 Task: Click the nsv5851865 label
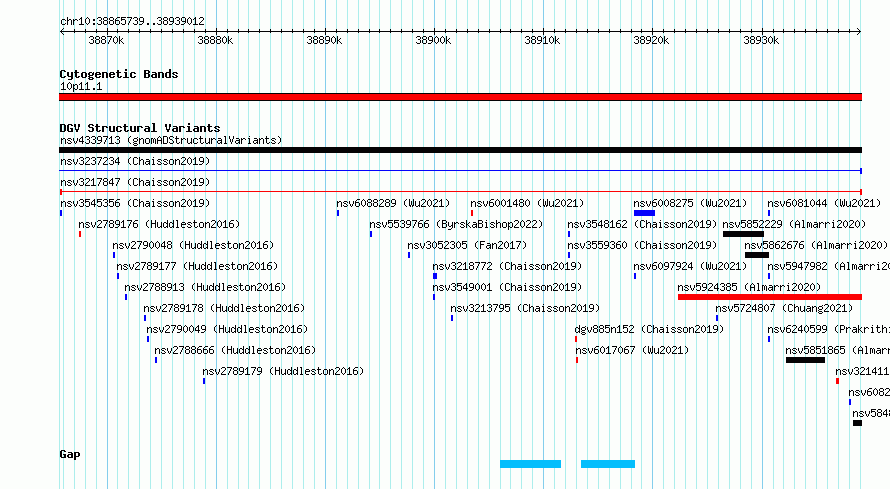pyautogui.click(x=838, y=350)
